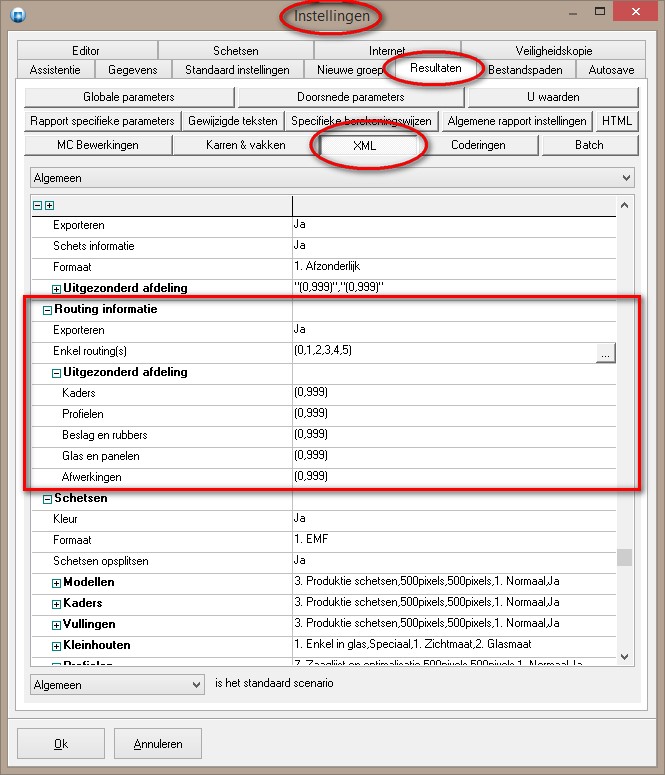Click ellipsis button for Enkel routing(s)

coord(606,353)
